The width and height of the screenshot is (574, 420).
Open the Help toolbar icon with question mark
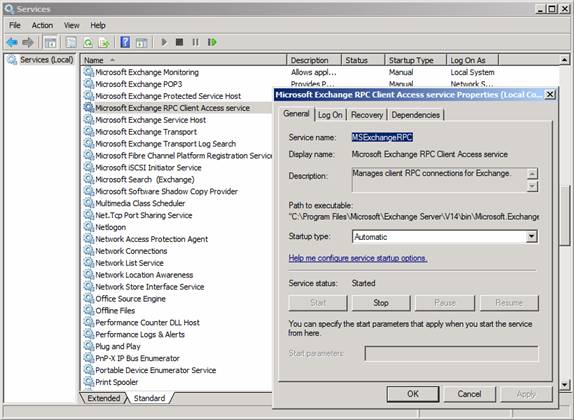click(x=125, y=42)
